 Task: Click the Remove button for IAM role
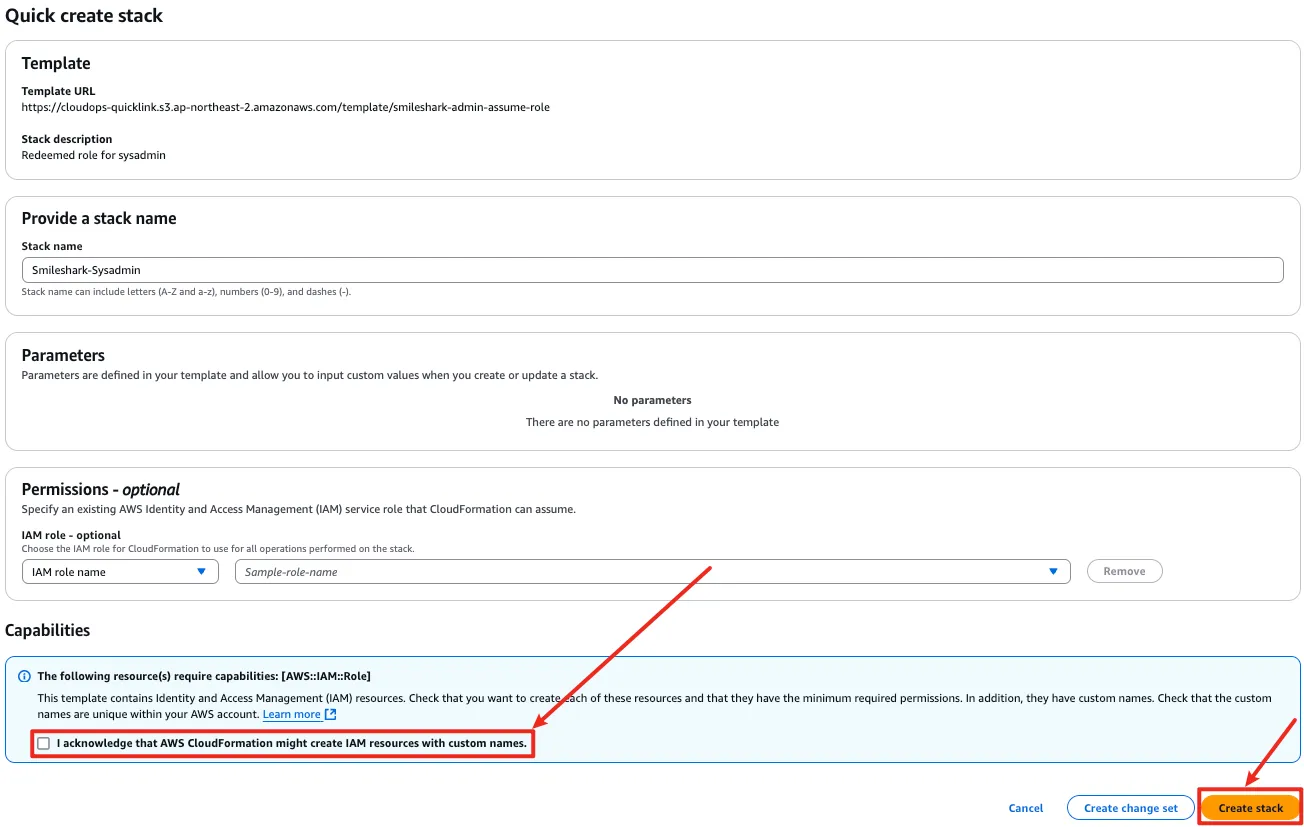click(x=1124, y=572)
